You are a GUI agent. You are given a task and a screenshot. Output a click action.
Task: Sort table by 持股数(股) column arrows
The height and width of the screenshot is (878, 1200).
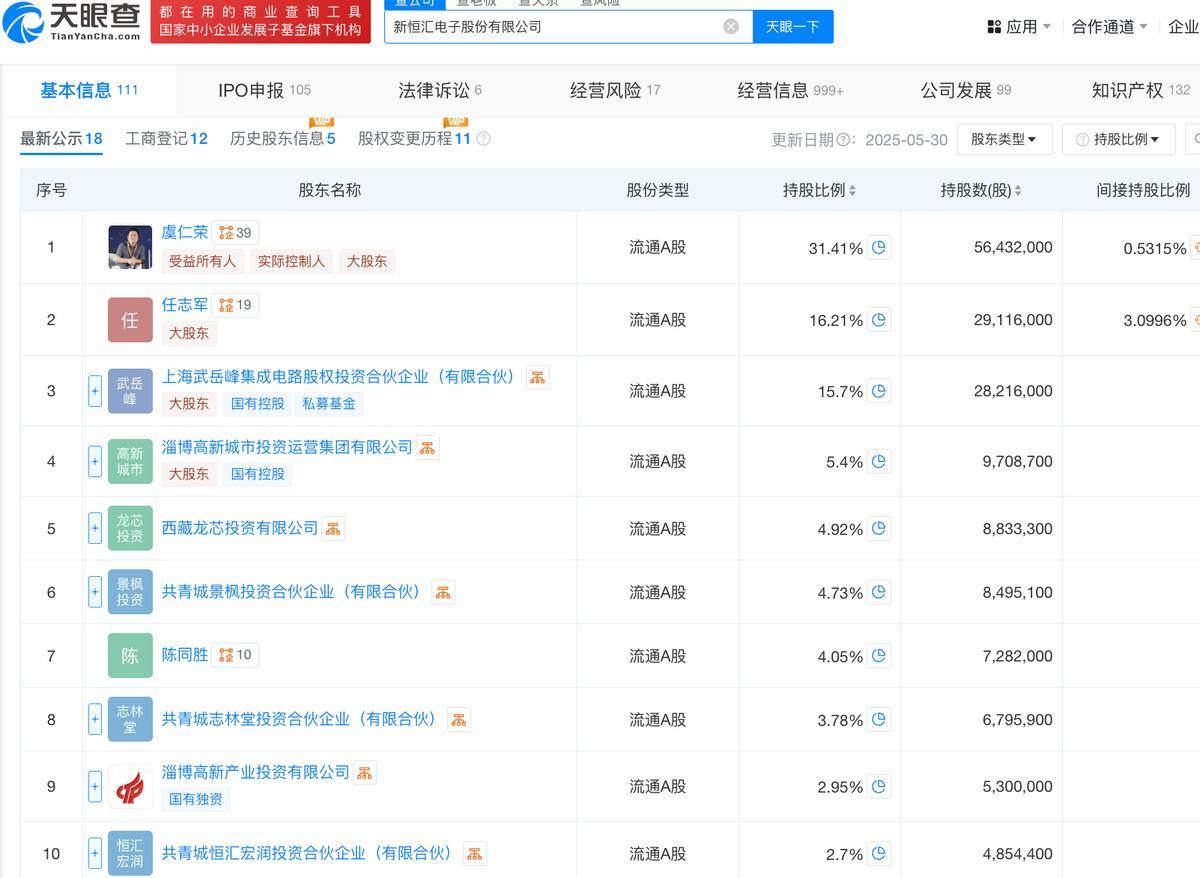point(1018,191)
